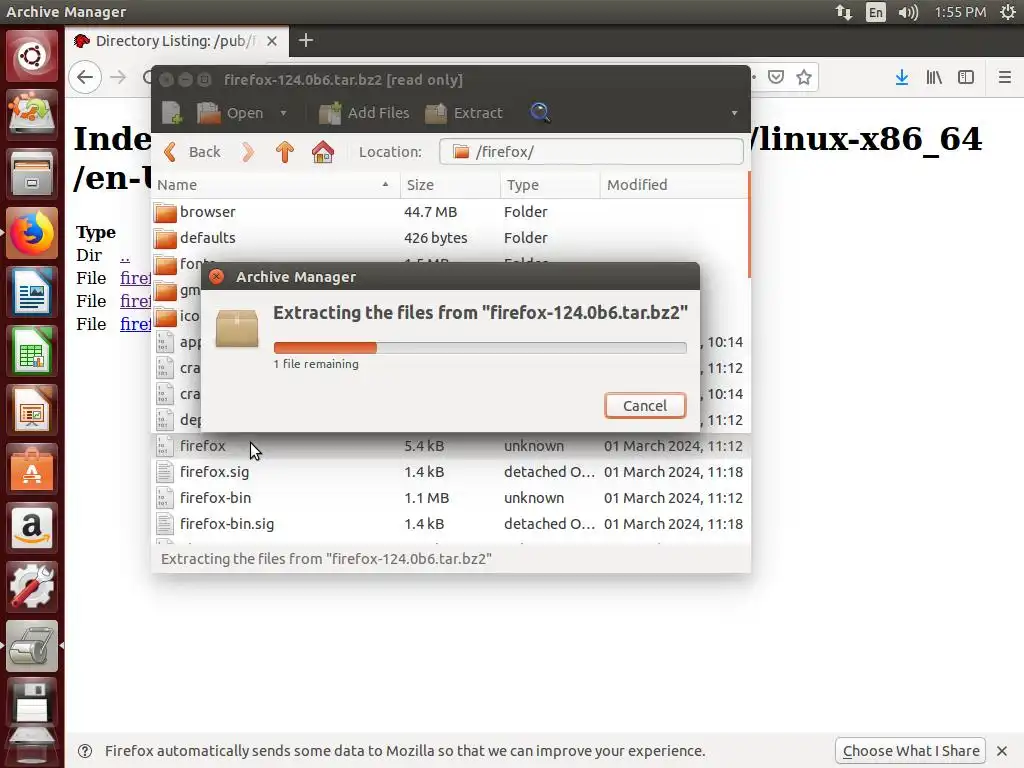Launch the Ubuntu installer dock icon
1024x768 pixels.
(32, 114)
